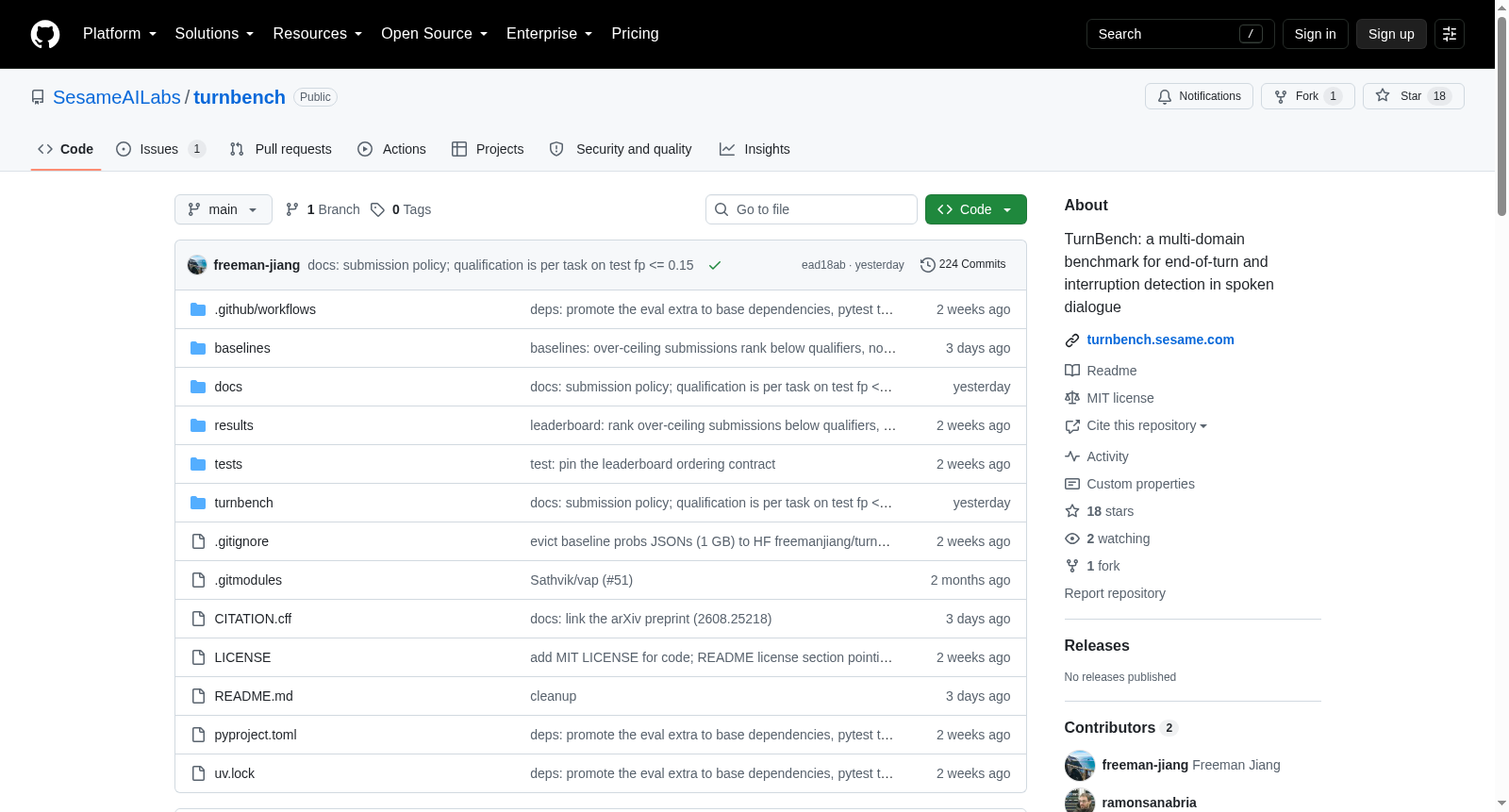Viewport: 1509px width, 812px height.
Task: Visit turnbench.sesame.com website link
Action: pos(1160,340)
